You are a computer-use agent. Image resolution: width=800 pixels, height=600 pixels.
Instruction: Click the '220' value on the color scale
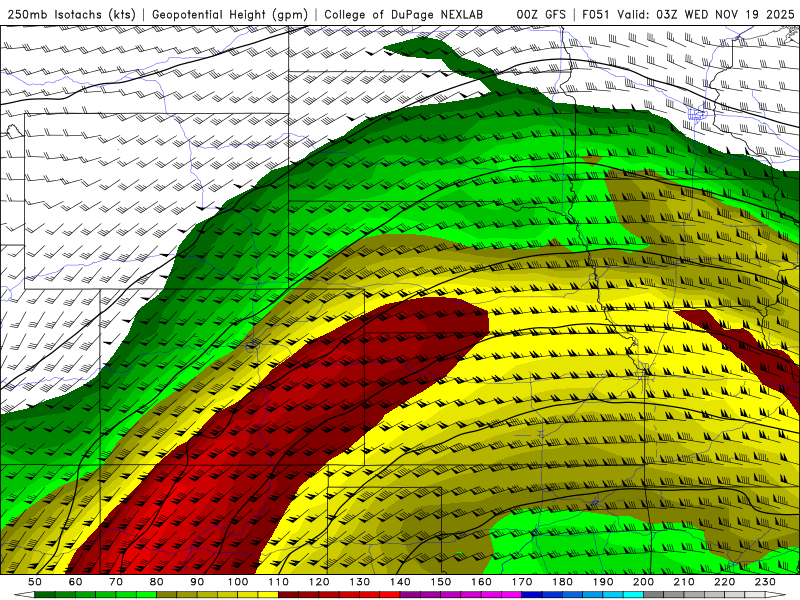724,582
